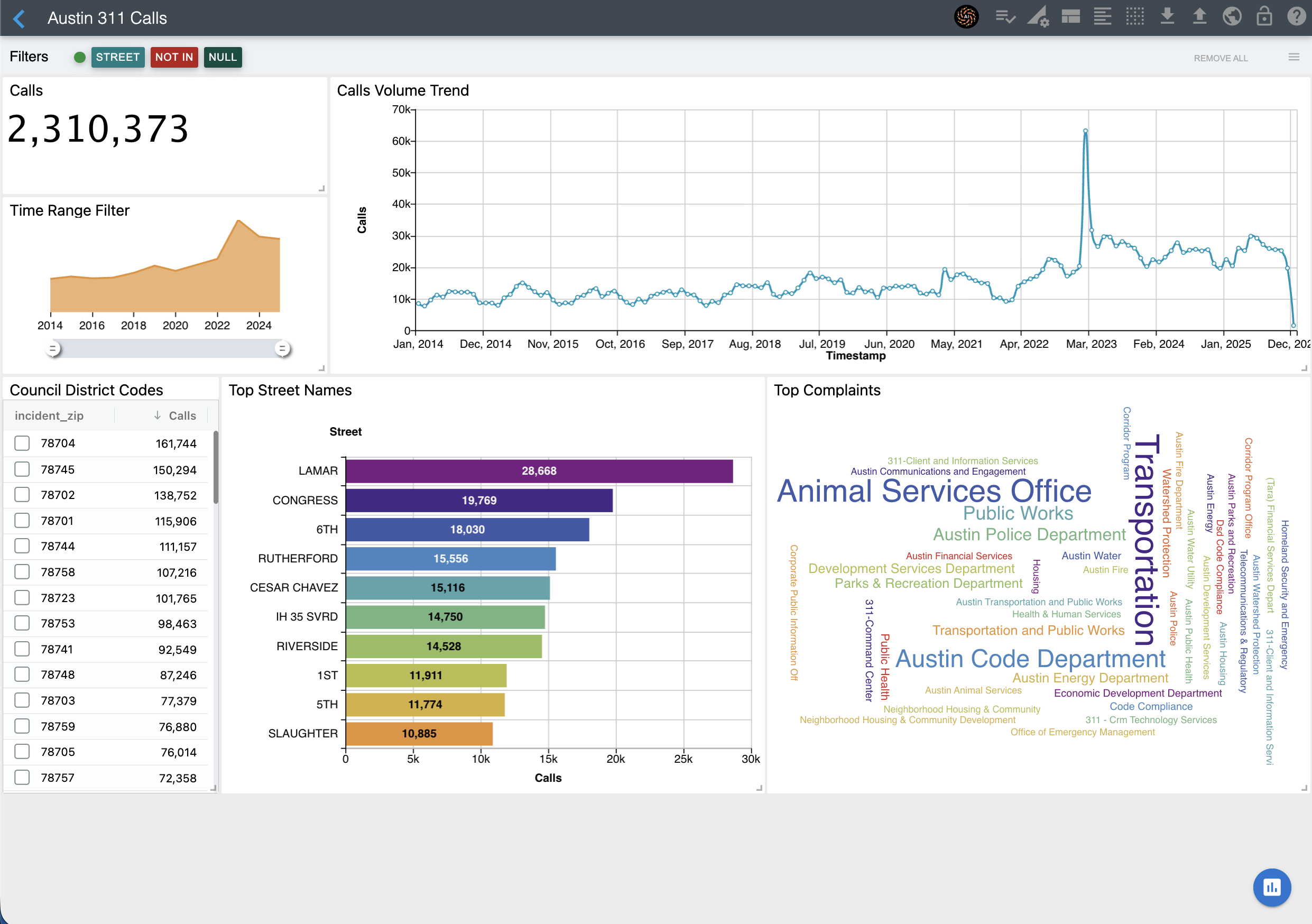
Task: Click the NOT IN filter operator
Action: click(x=174, y=57)
